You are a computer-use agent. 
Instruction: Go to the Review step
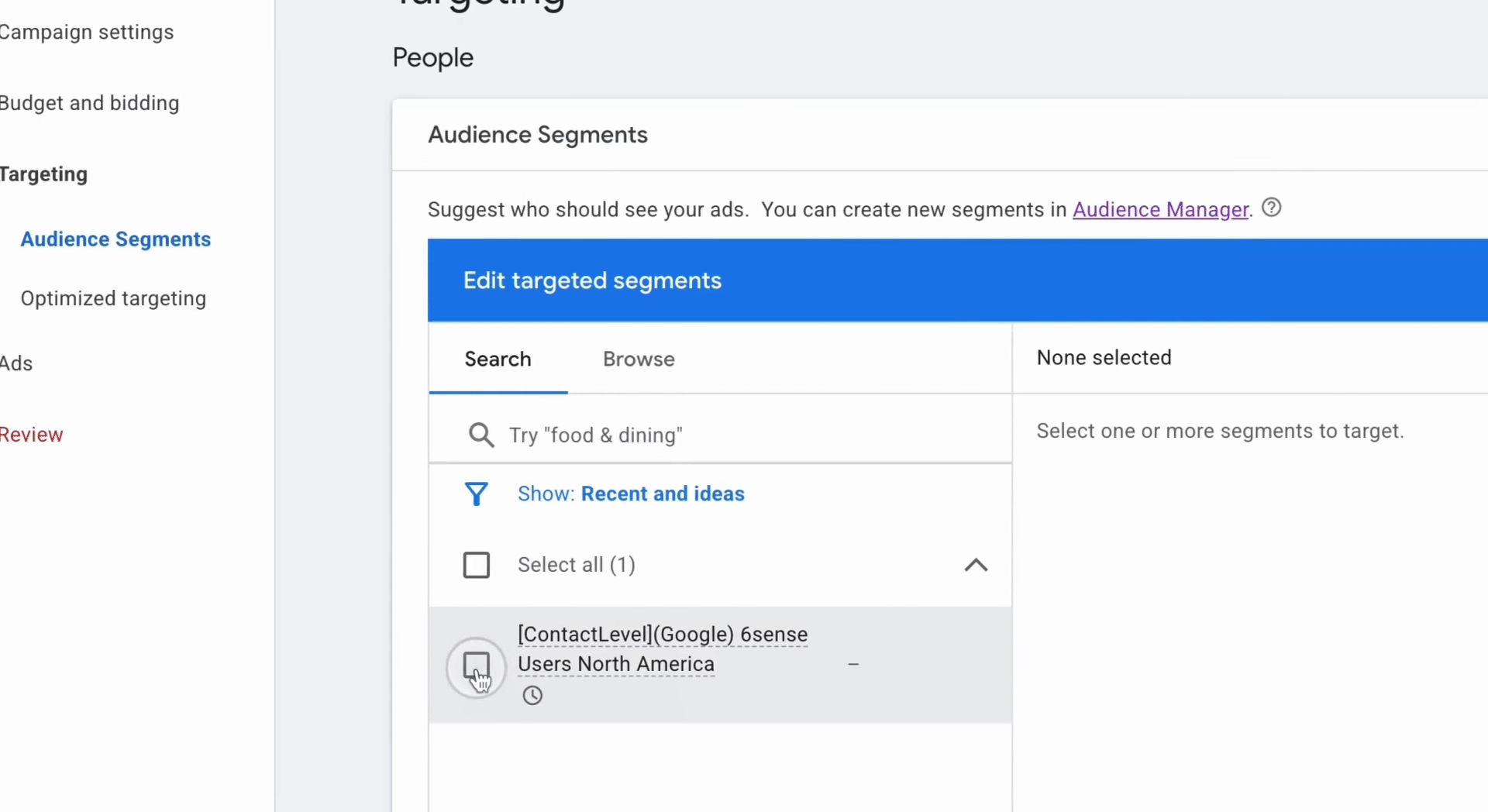[32, 435]
